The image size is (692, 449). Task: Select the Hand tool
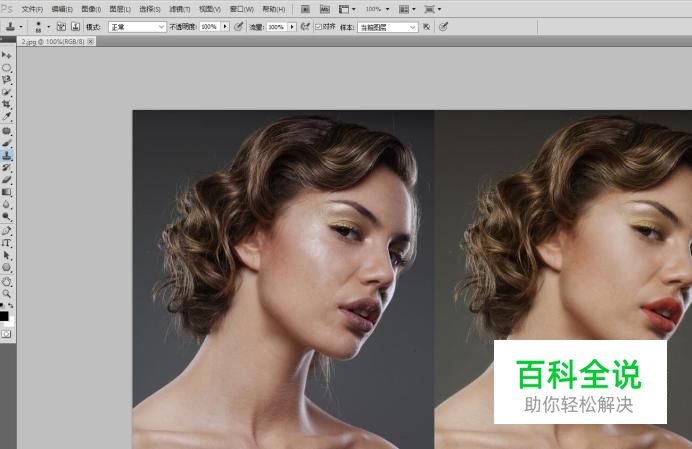[6, 282]
